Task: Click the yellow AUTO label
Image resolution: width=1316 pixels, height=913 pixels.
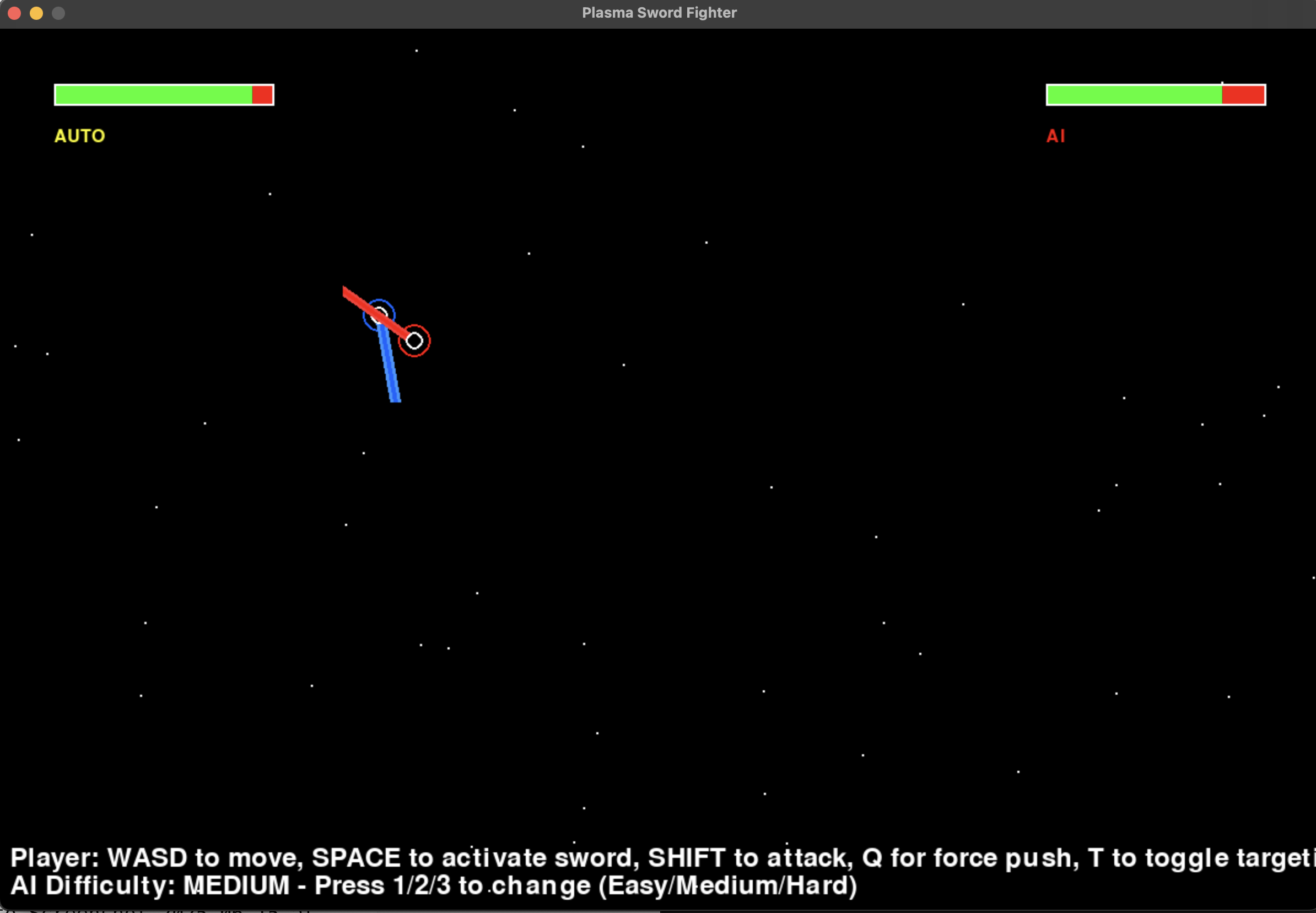Action: coord(79,136)
